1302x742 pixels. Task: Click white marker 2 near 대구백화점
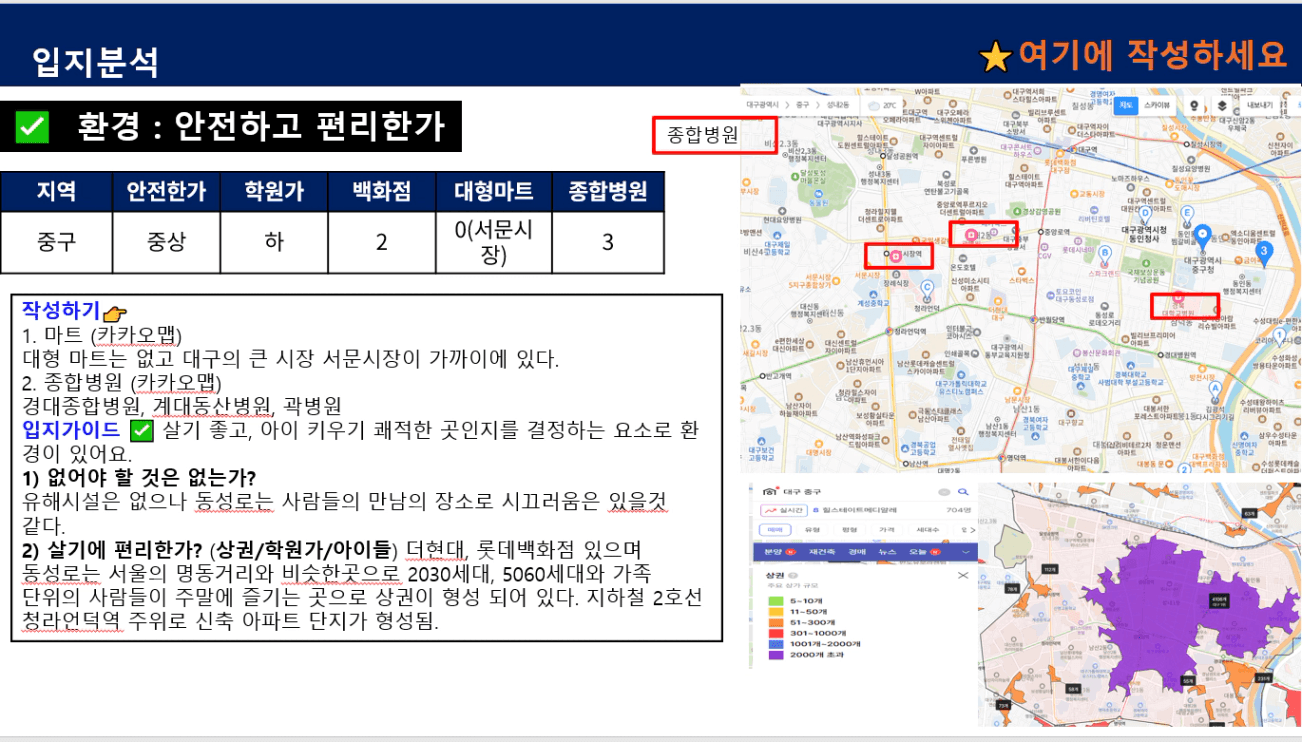pyautogui.click(x=1184, y=467)
